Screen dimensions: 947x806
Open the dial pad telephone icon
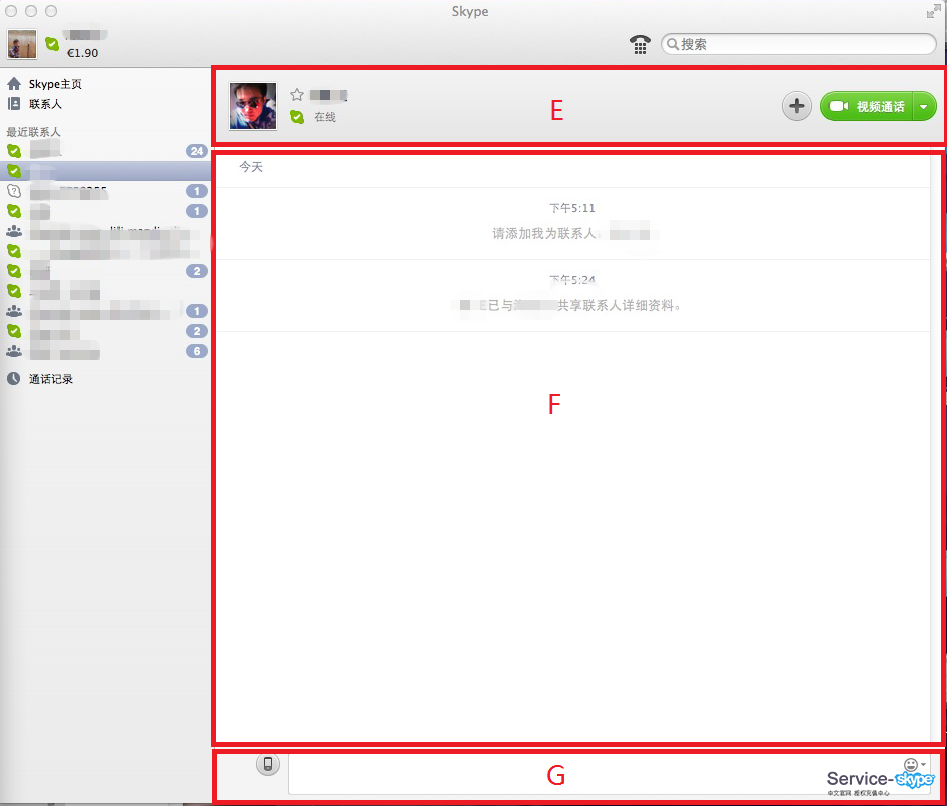point(640,44)
